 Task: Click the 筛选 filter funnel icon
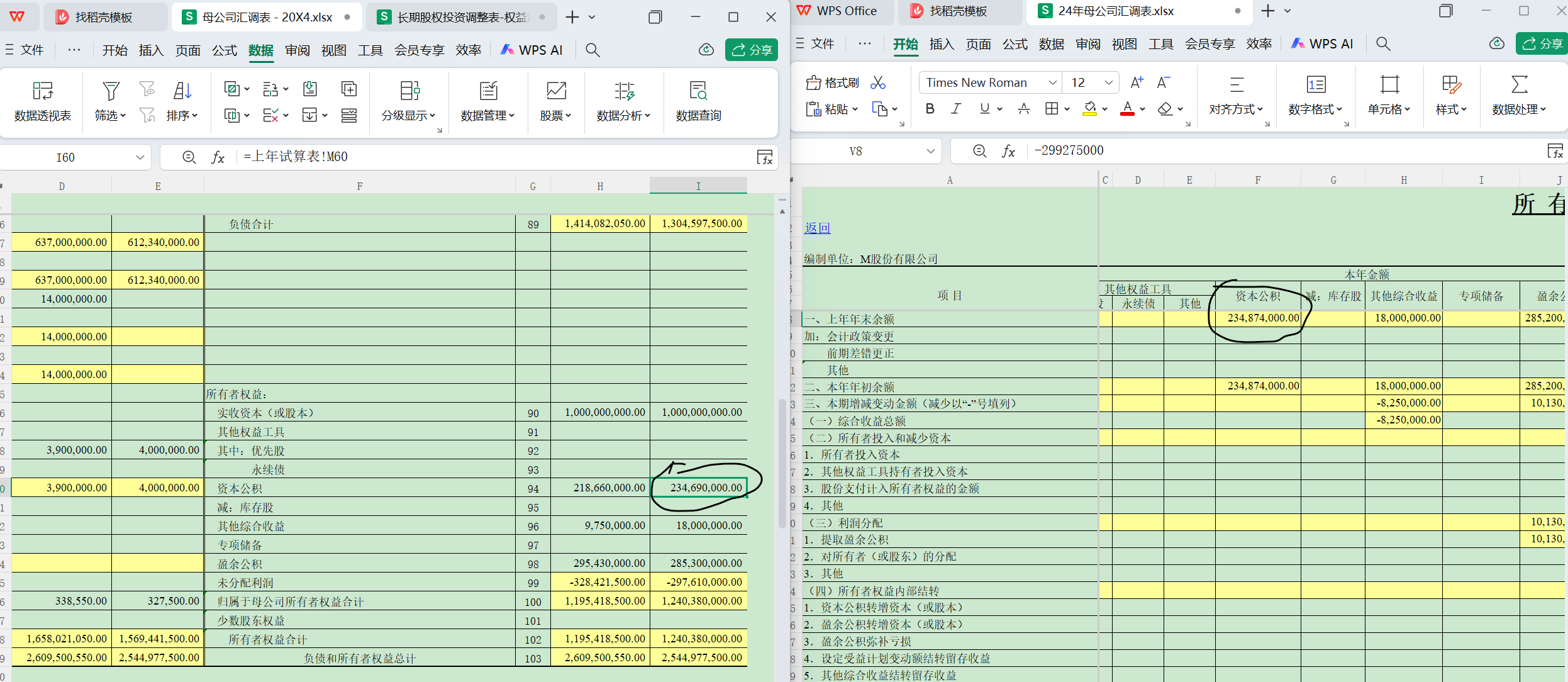111,92
